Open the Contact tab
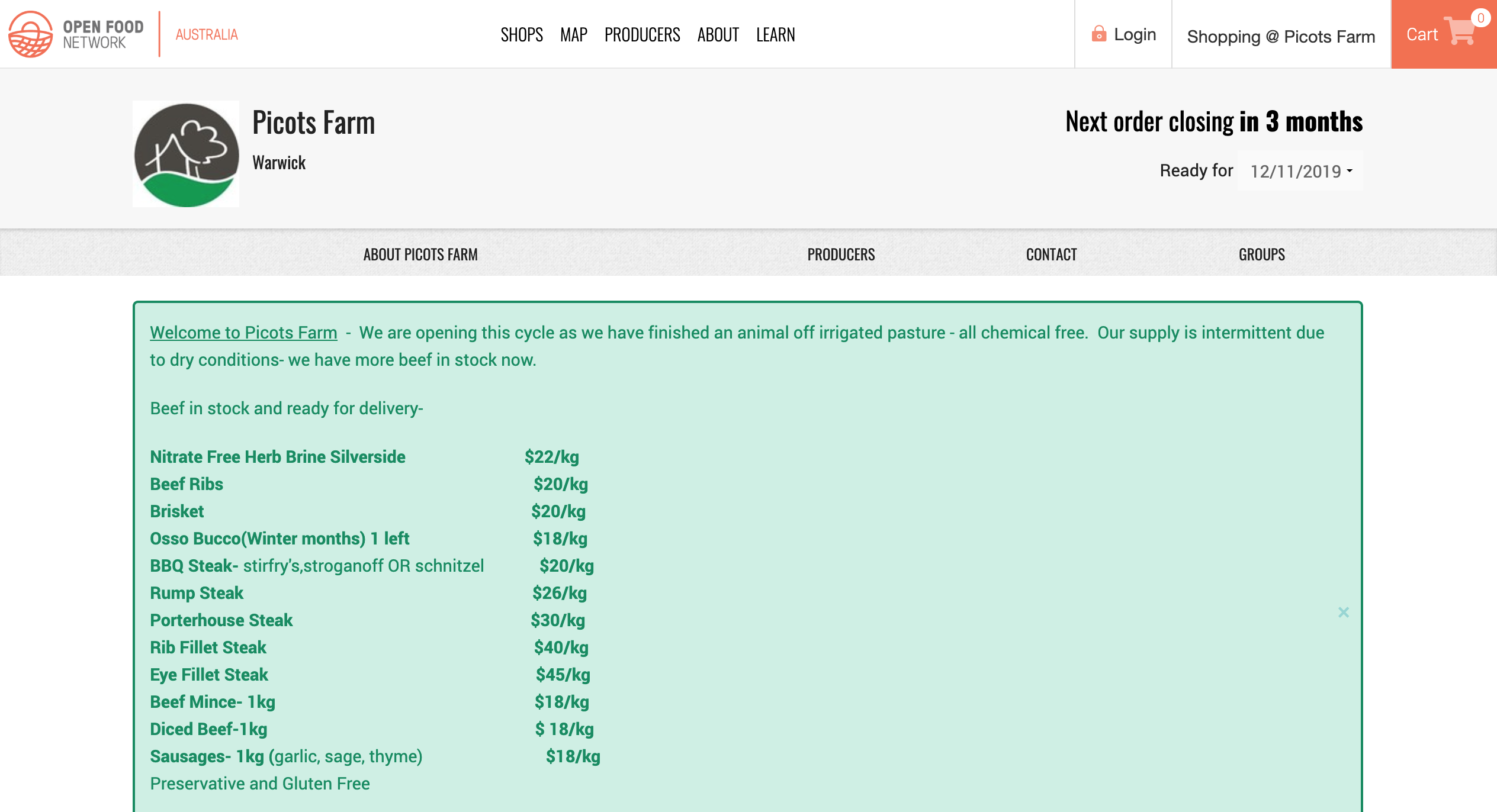Screen dimensions: 1497x812 tap(1051, 254)
